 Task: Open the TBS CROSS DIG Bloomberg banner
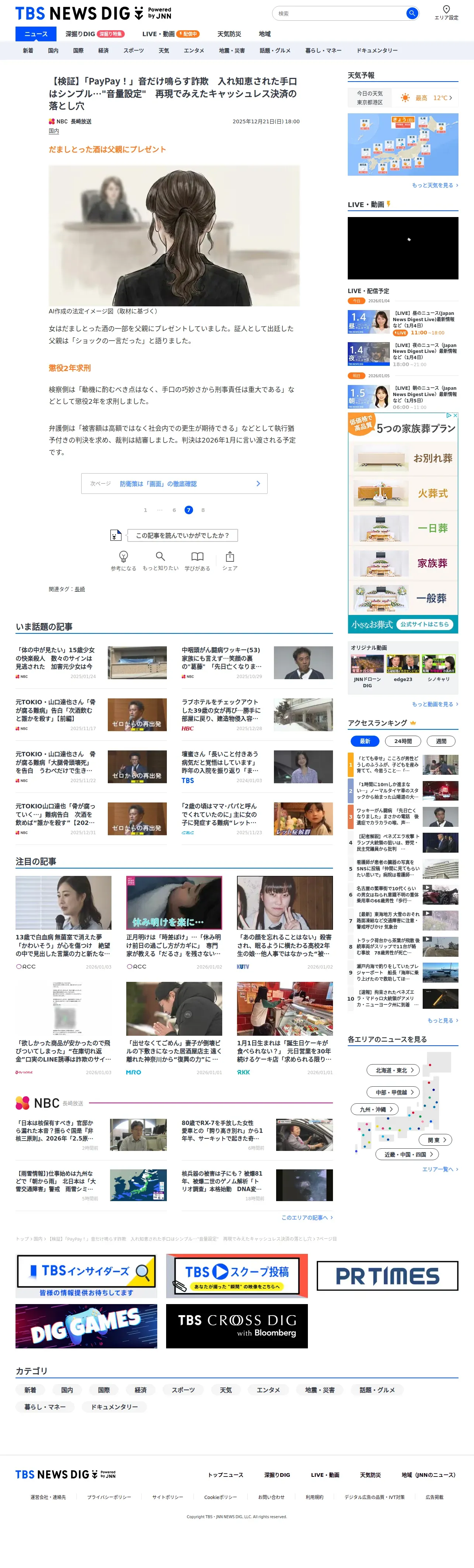tap(237, 1326)
